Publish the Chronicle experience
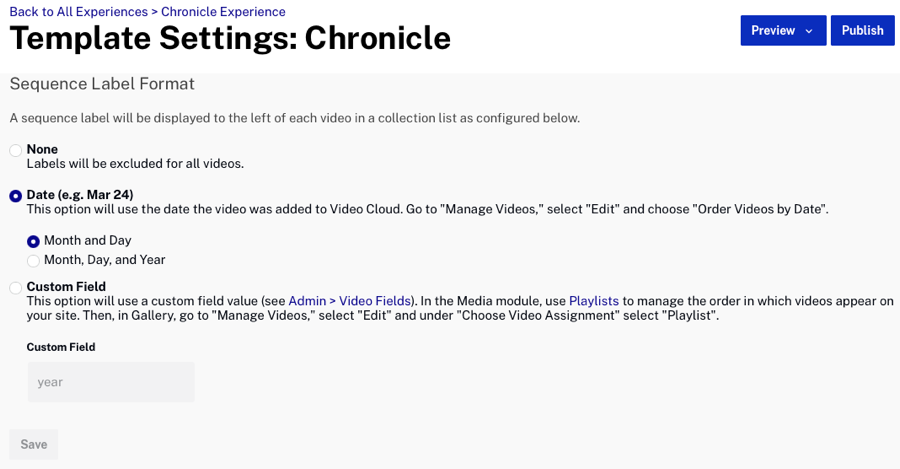The height and width of the screenshot is (469, 900). [862, 30]
